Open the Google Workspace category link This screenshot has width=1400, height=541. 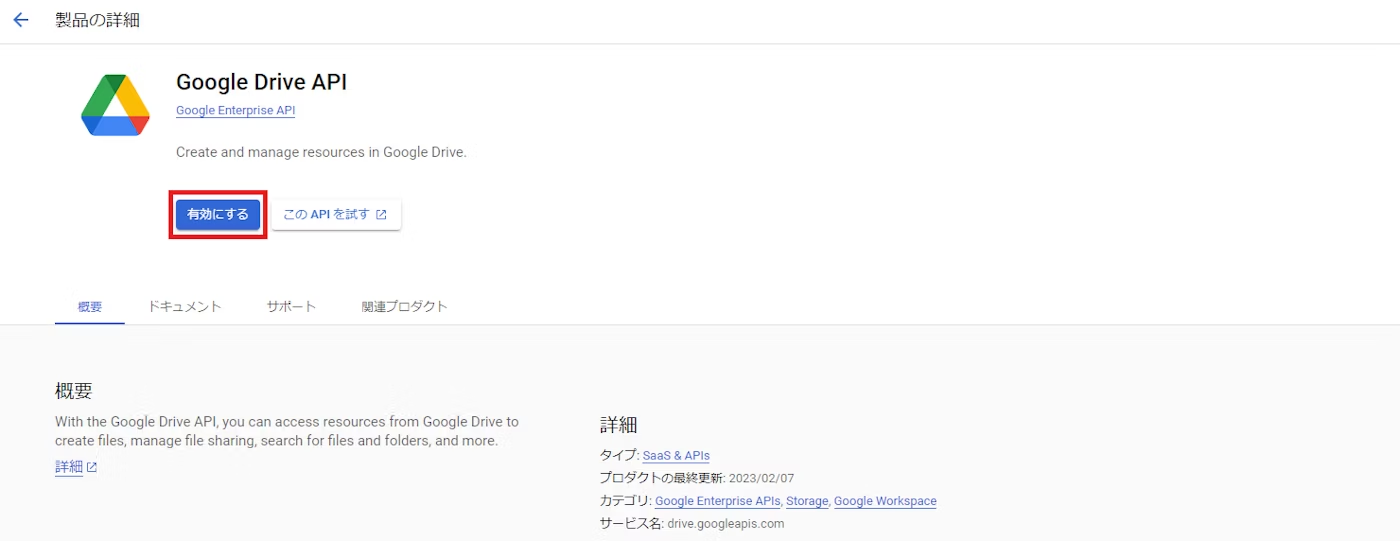click(885, 501)
